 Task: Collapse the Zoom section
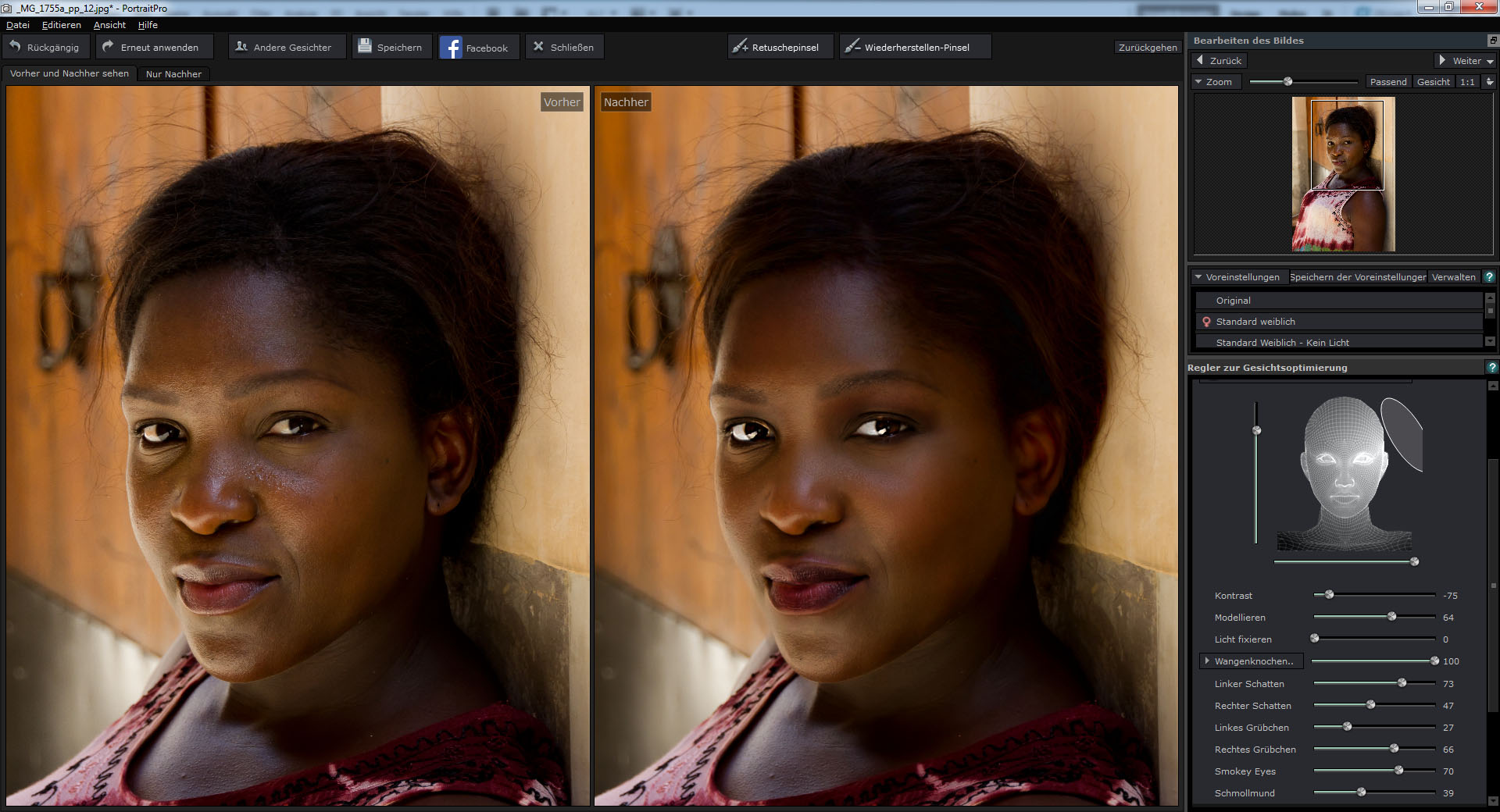1215,82
